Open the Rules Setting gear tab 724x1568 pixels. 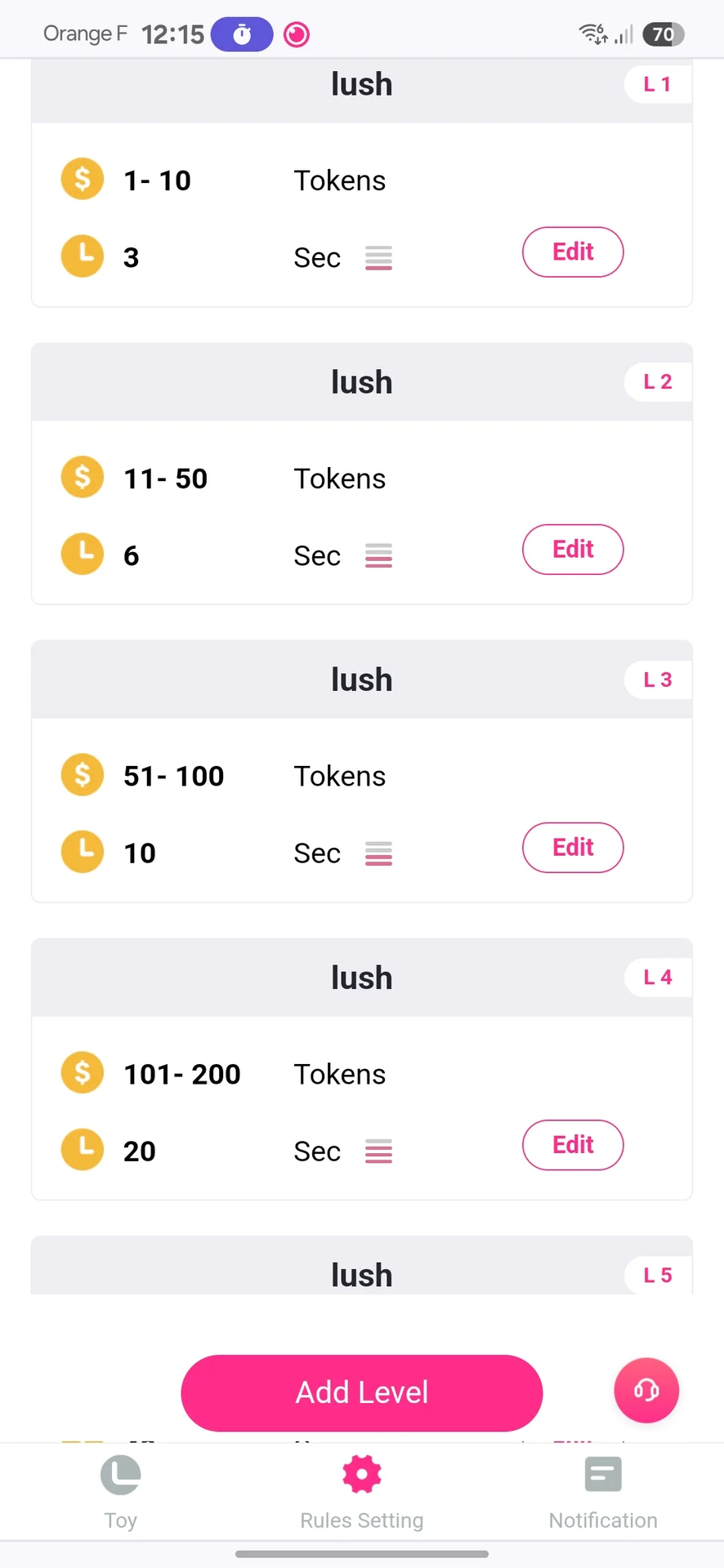pyautogui.click(x=362, y=1490)
